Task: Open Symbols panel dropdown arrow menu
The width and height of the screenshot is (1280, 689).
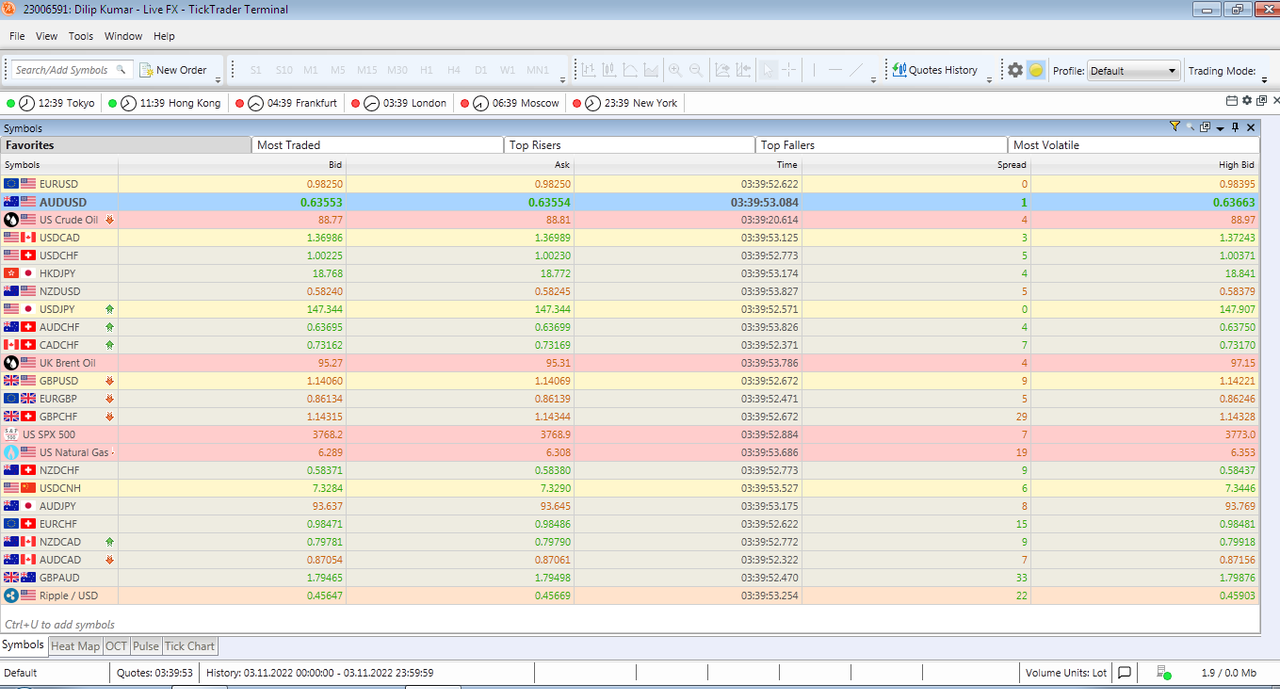Action: coord(1220,127)
